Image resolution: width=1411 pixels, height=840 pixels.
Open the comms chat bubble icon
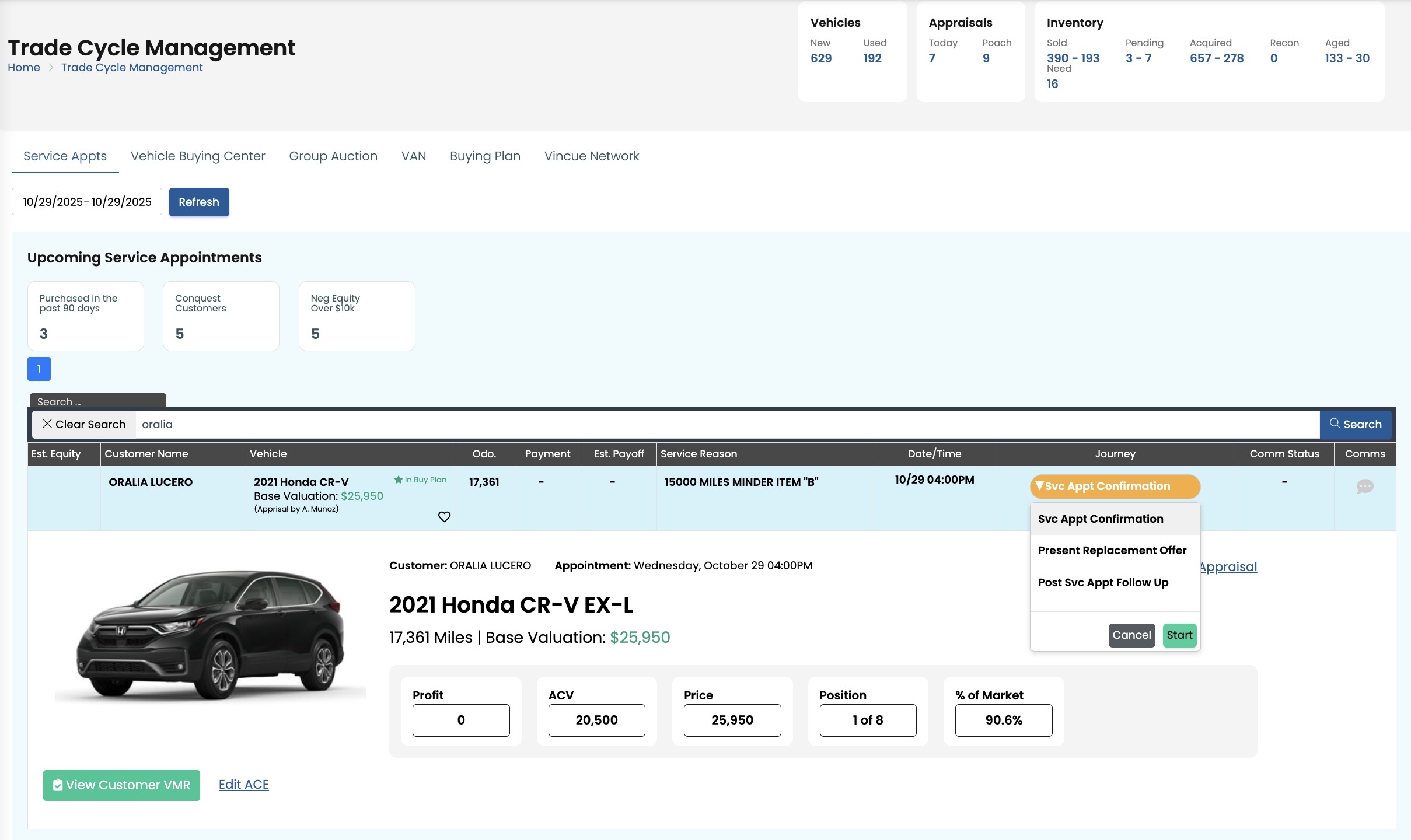coord(1364,486)
